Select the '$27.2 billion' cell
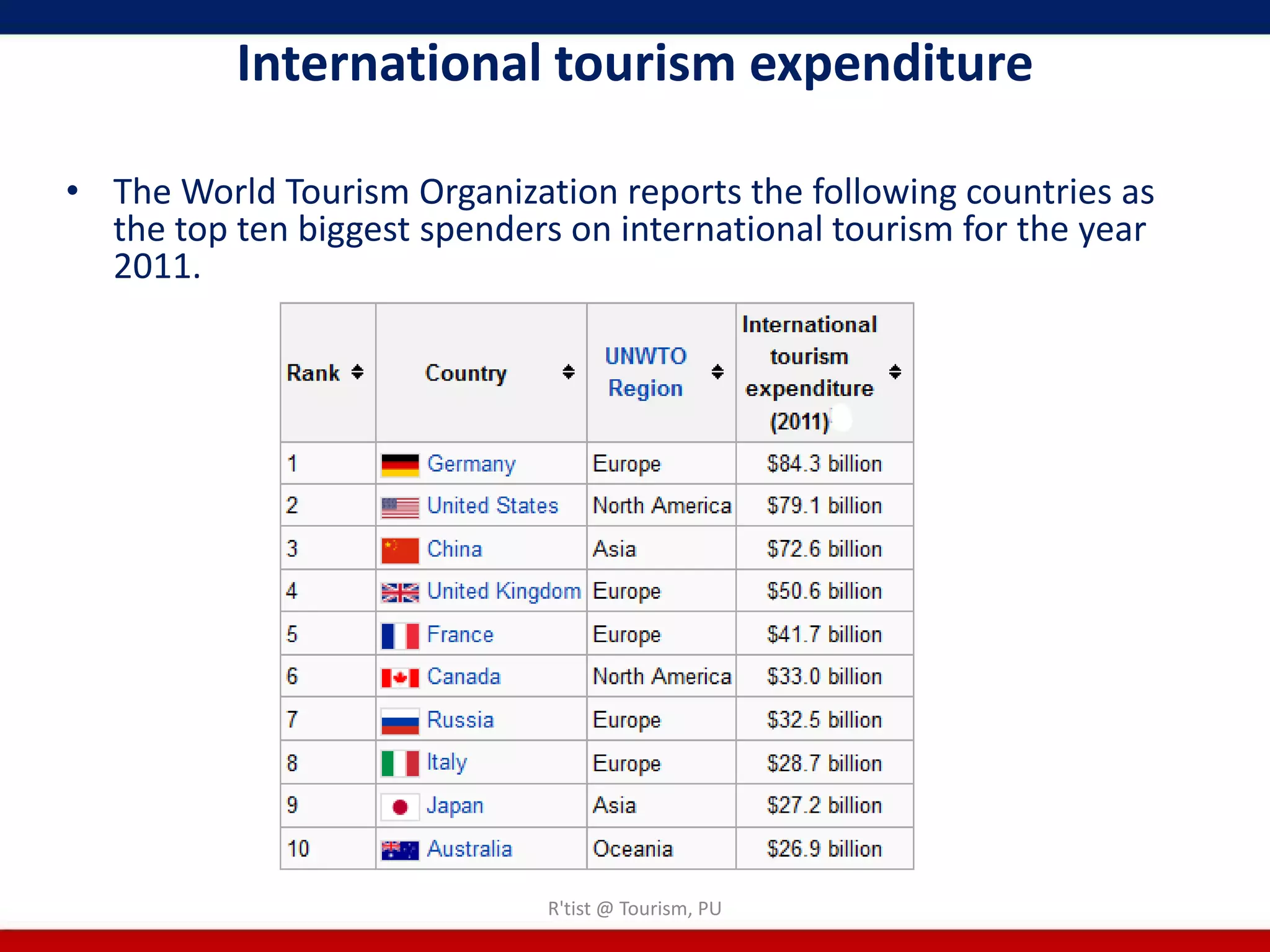 [x=824, y=806]
